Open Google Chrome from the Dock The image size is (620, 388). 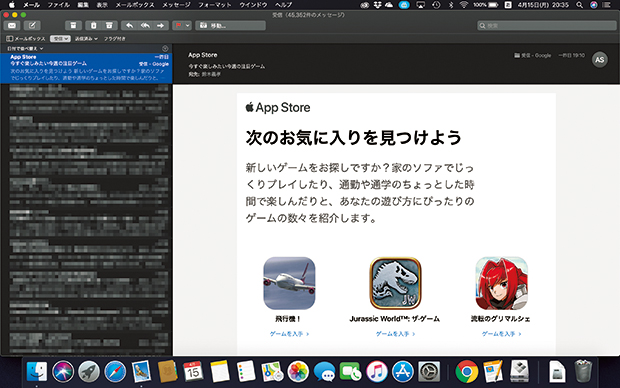click(467, 372)
